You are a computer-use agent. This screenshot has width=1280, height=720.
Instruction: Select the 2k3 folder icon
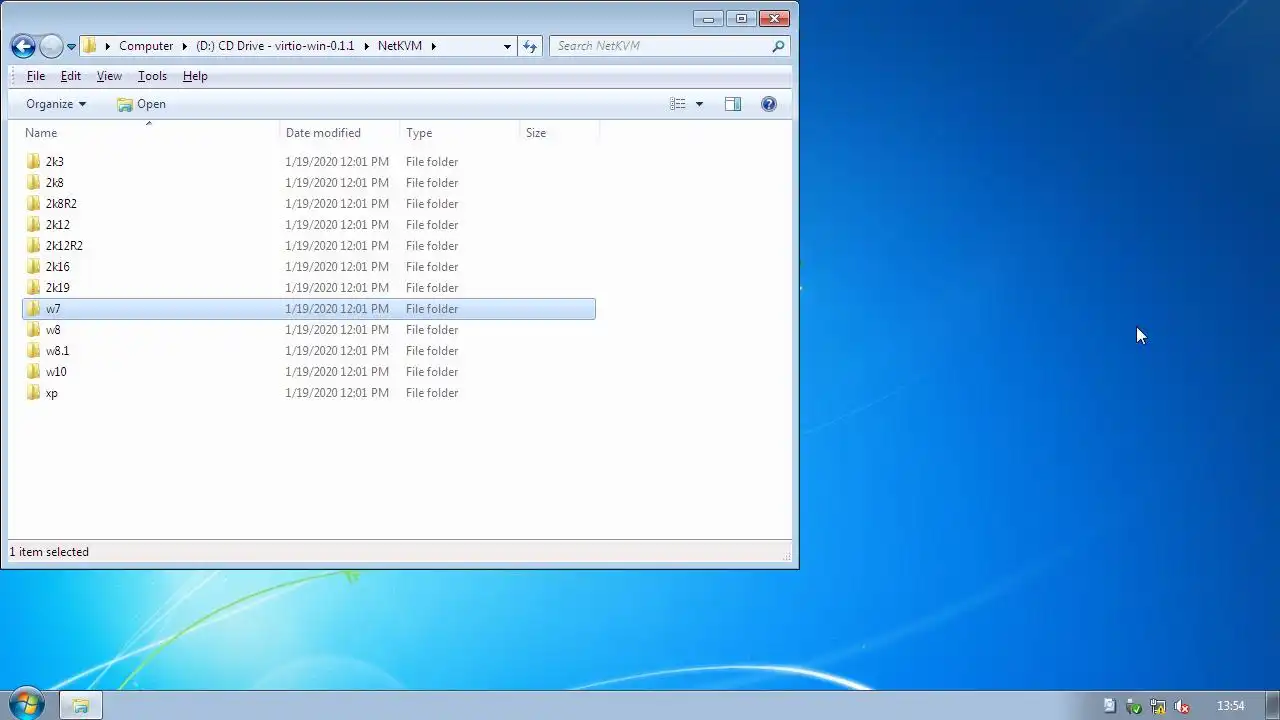click(33, 161)
